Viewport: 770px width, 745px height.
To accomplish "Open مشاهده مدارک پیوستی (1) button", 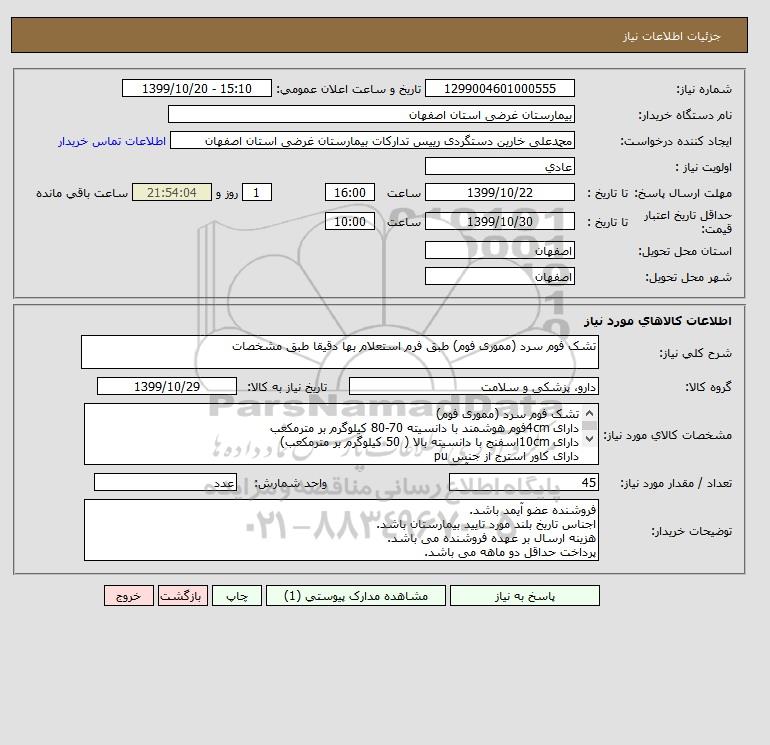I will pos(356,596).
